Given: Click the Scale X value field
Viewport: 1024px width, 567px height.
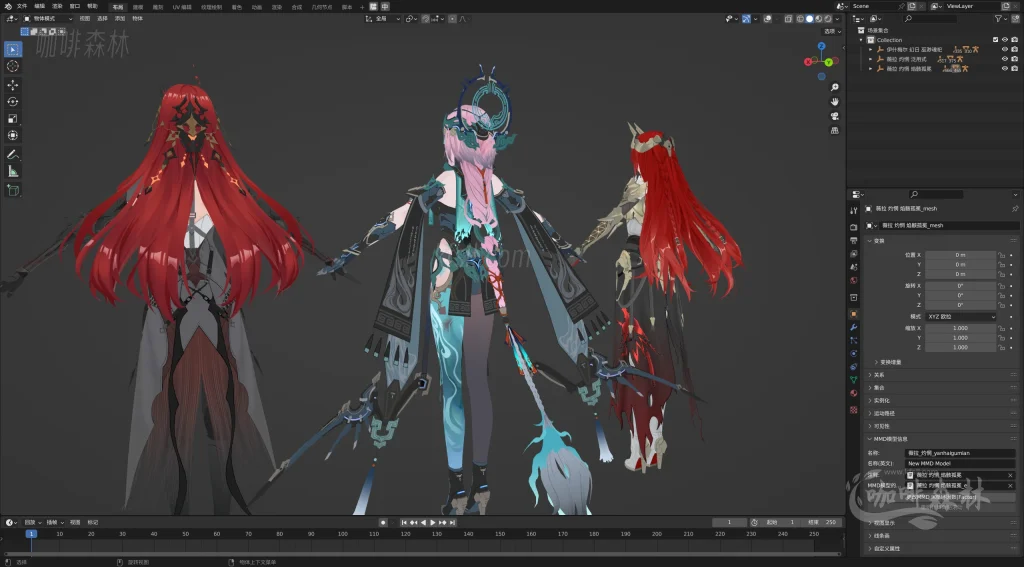Looking at the screenshot, I should pos(961,328).
